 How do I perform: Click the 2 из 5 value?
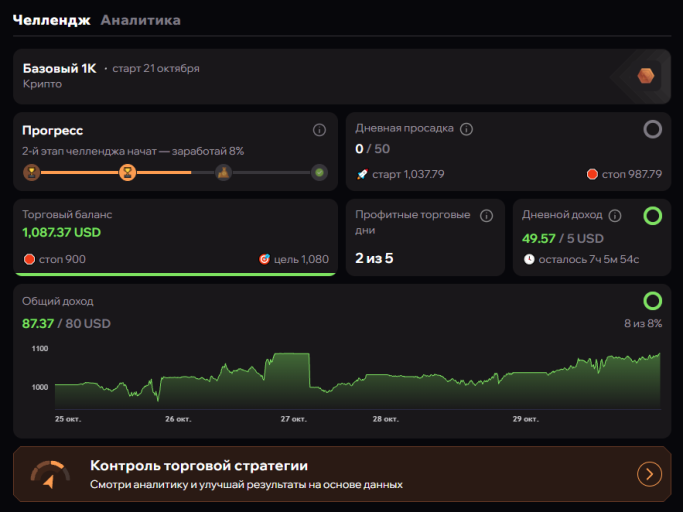coord(374,258)
